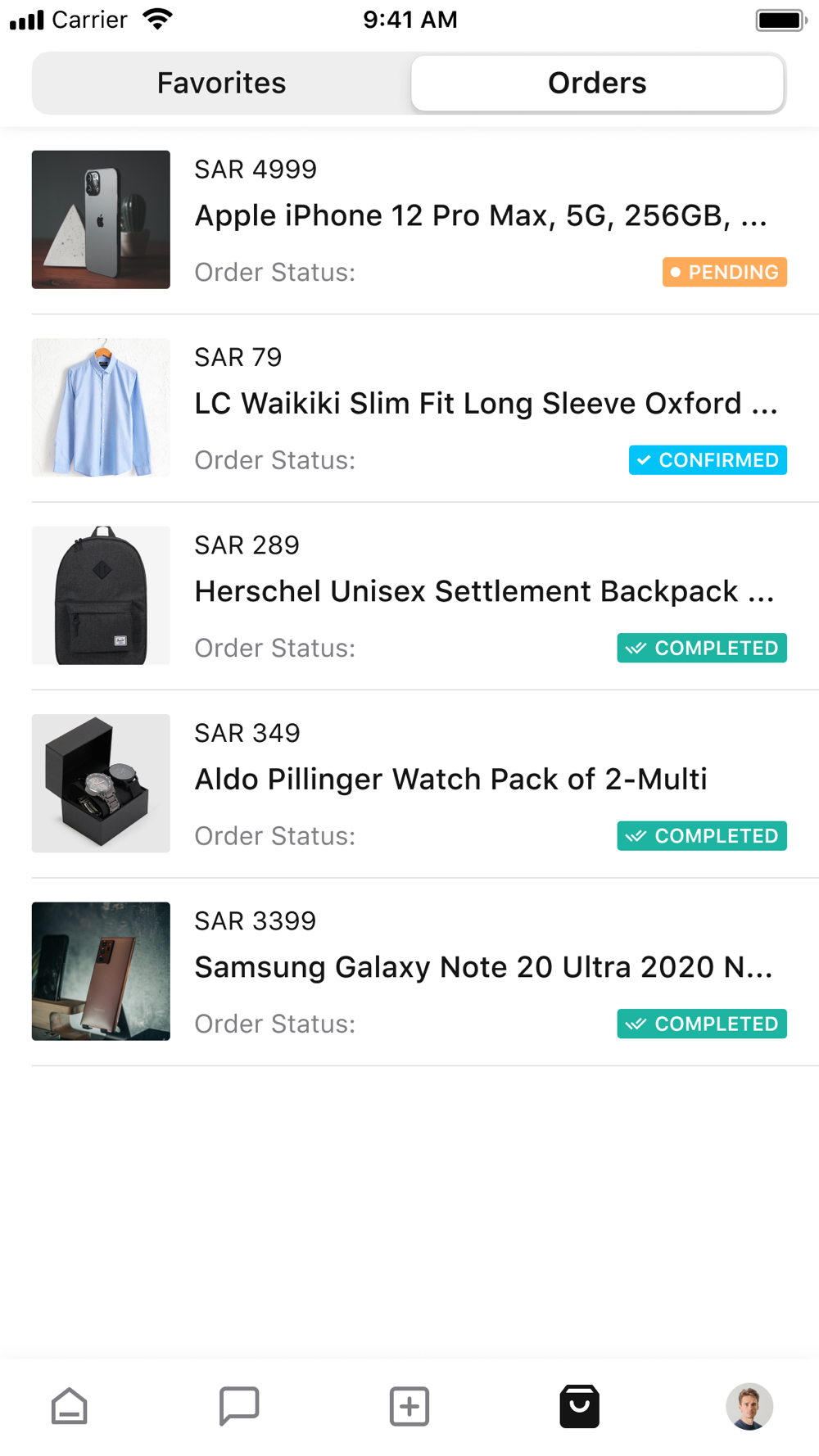The width and height of the screenshot is (819, 1456).
Task: Open Apple iPhone 12 Pro Max order
Action: tap(481, 215)
